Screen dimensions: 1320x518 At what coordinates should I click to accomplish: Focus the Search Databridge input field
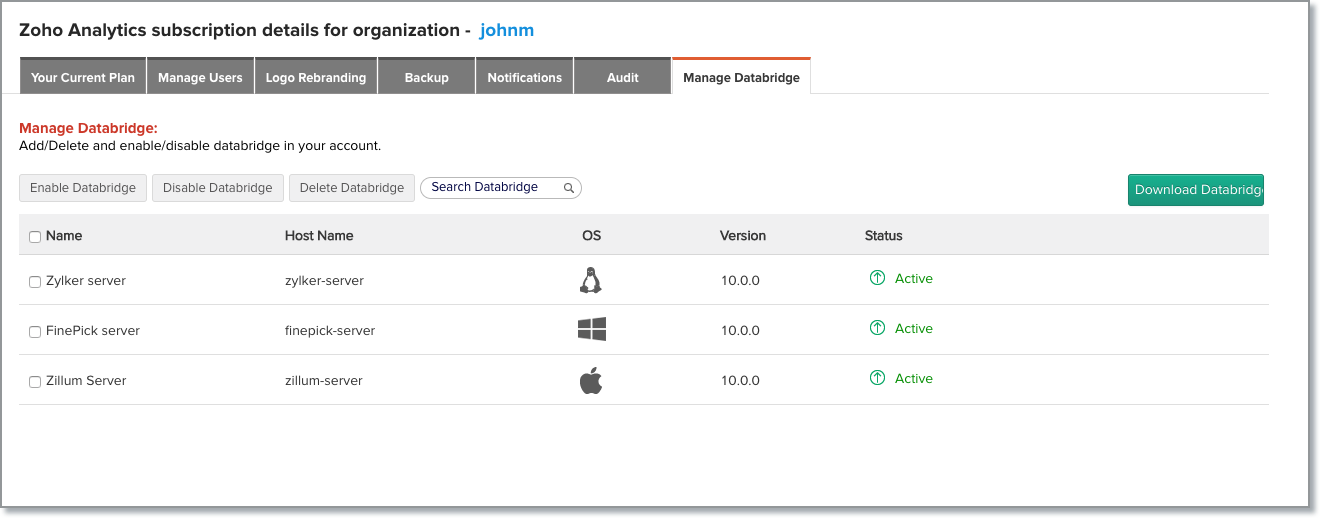pyautogui.click(x=490, y=188)
